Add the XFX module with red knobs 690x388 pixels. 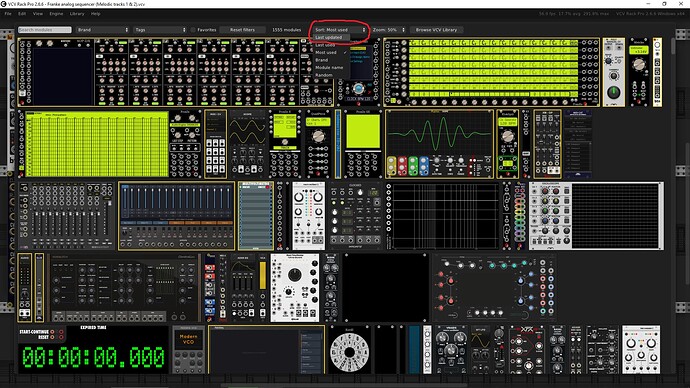(526, 350)
